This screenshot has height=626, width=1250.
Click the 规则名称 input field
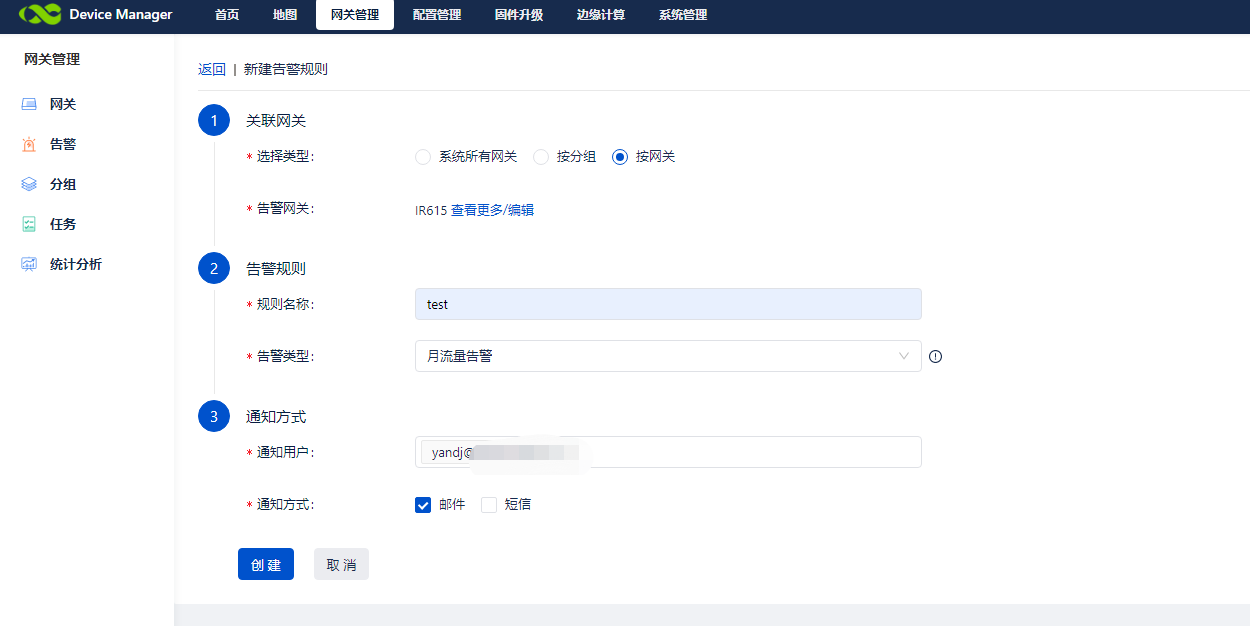point(668,304)
